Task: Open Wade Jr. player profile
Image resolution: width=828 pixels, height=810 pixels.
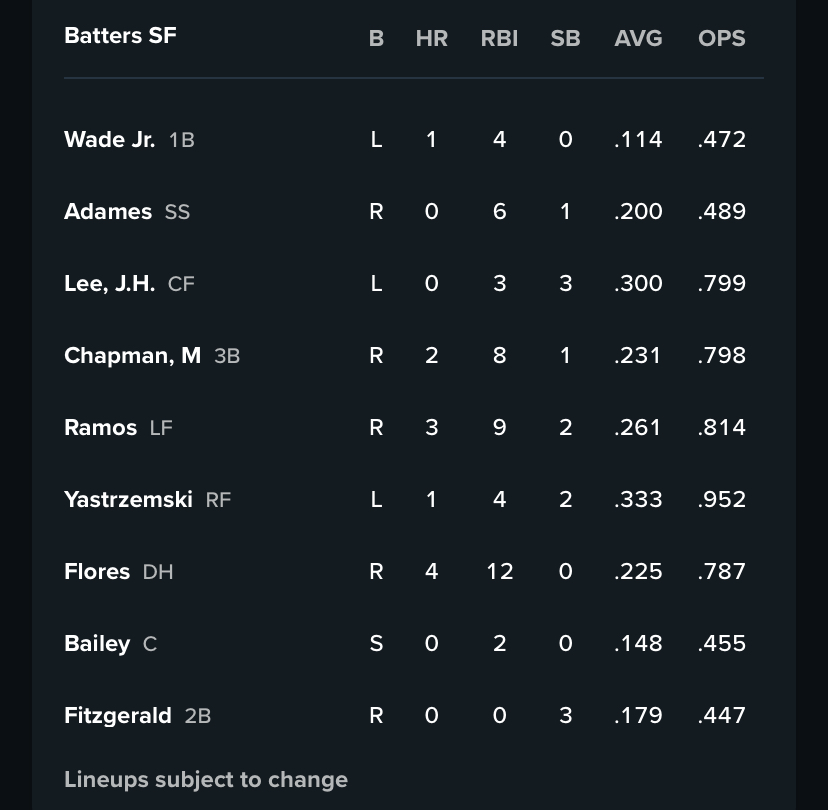Action: (109, 139)
